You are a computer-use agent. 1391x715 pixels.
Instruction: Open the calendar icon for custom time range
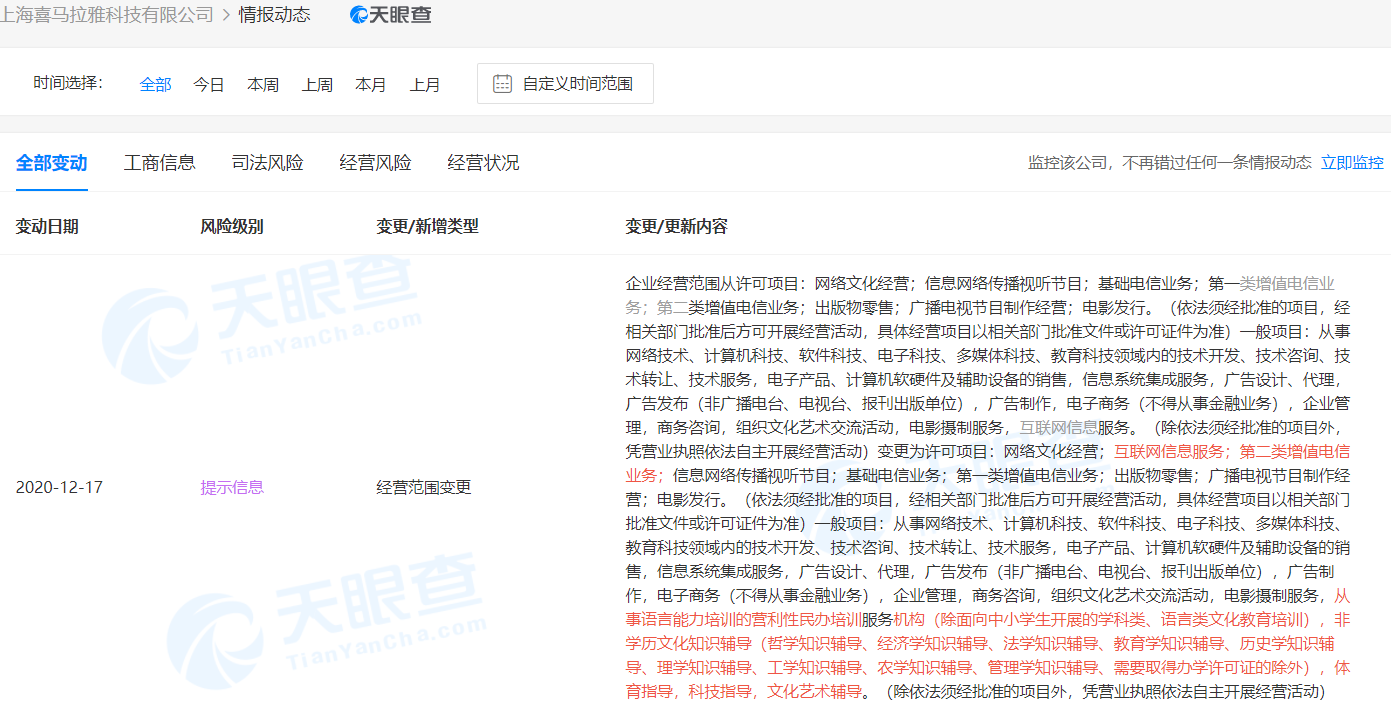502,84
